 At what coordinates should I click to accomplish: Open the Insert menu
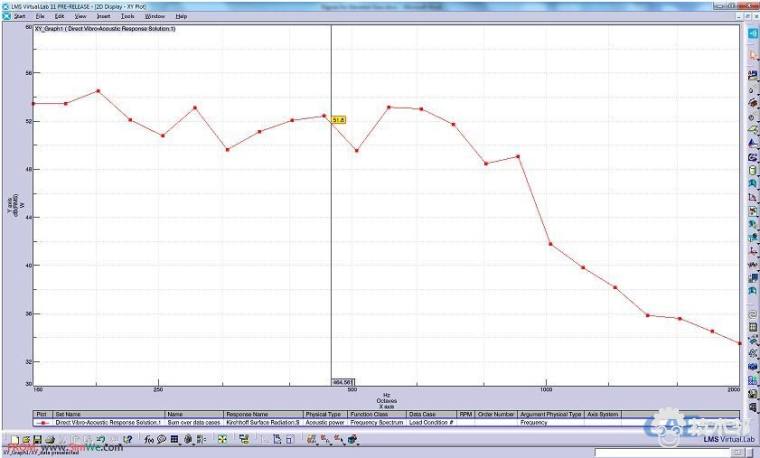point(103,17)
